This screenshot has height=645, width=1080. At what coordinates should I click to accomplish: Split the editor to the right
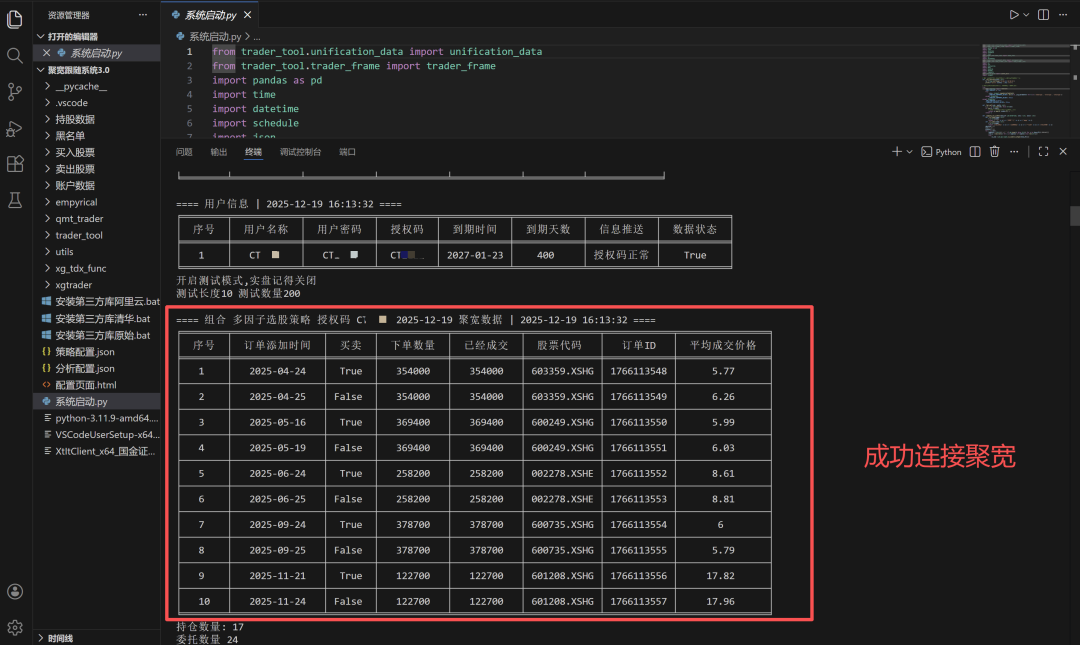click(1043, 15)
